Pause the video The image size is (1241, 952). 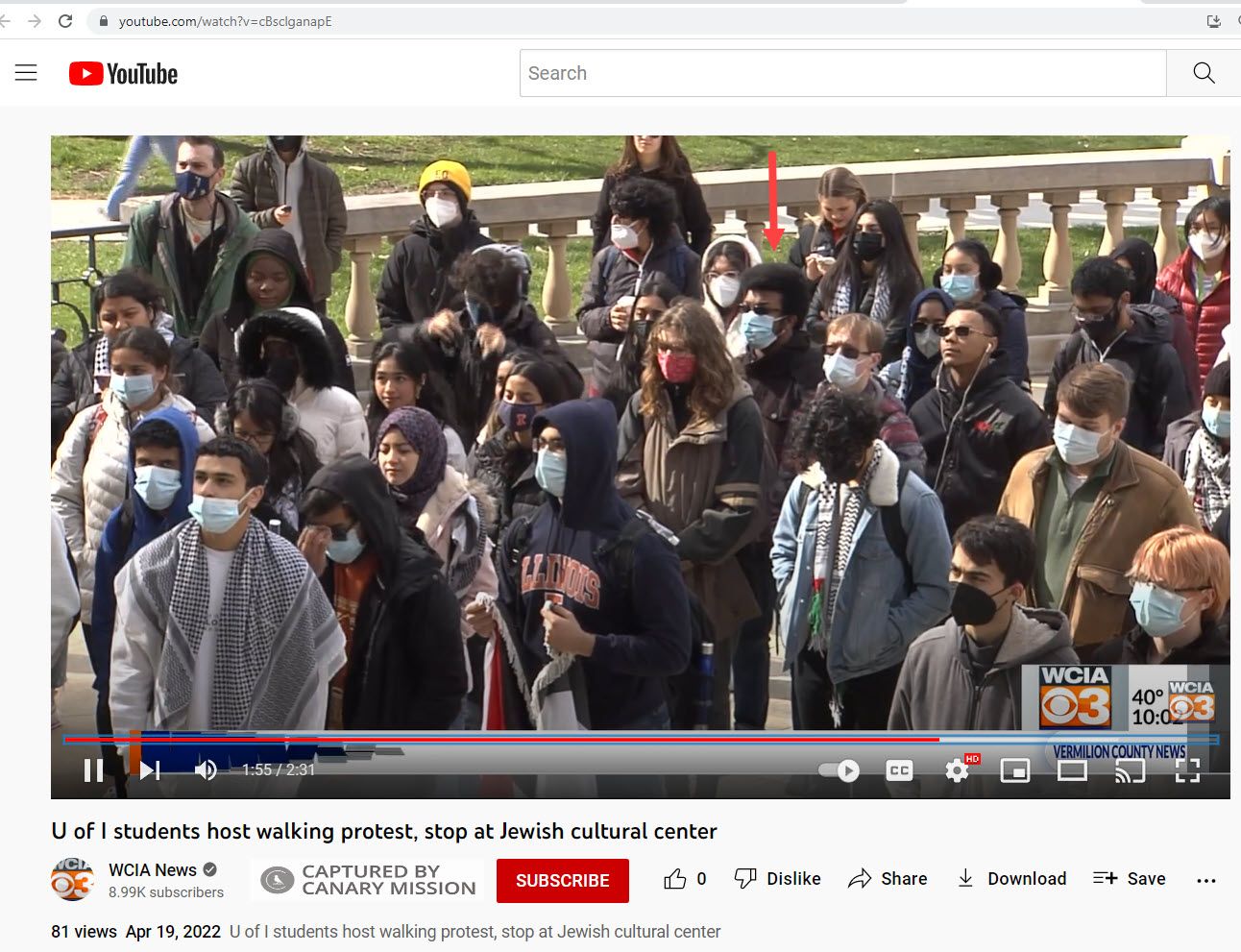pos(93,770)
